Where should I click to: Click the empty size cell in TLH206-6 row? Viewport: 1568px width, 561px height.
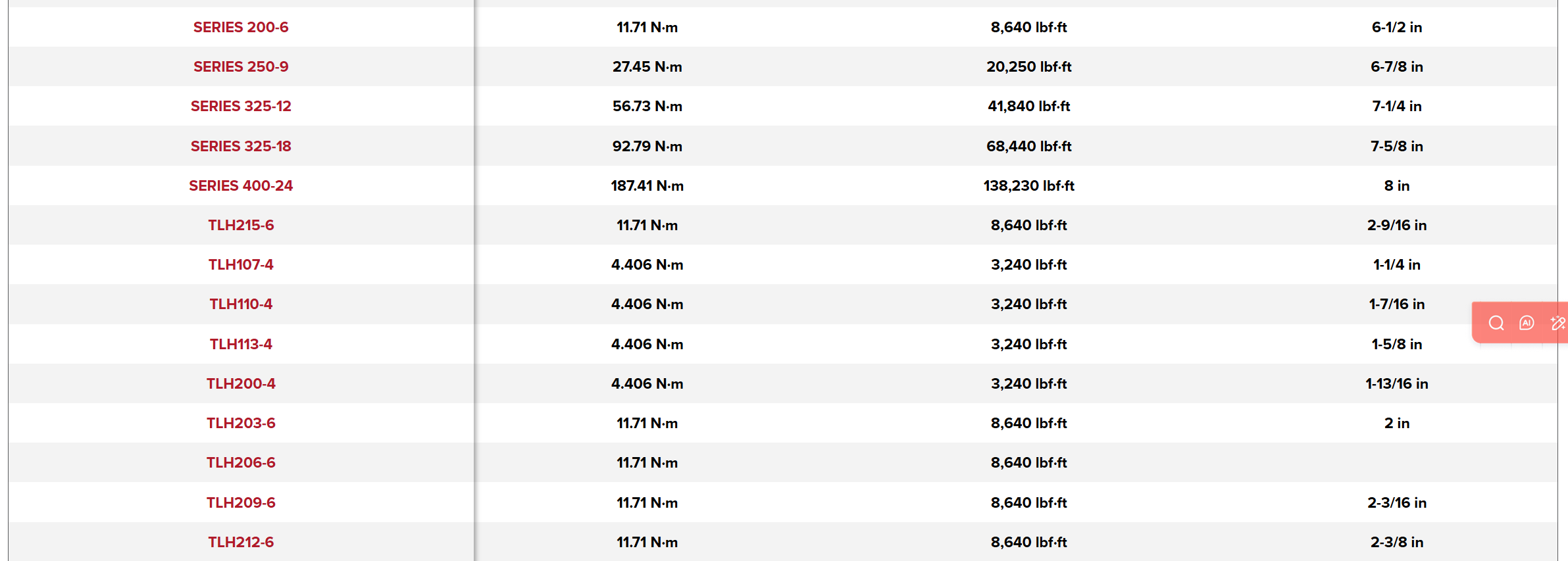(1396, 462)
